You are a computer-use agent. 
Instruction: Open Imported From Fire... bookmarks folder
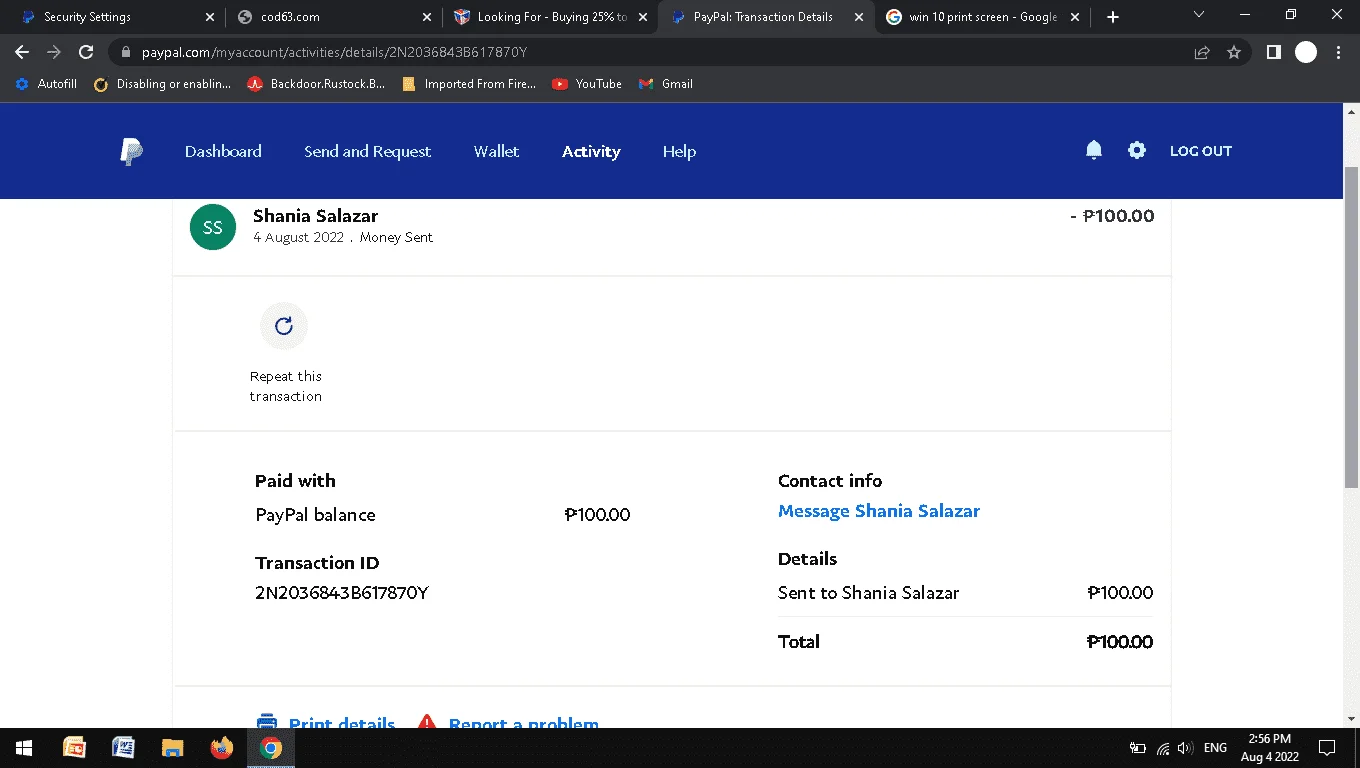point(469,84)
